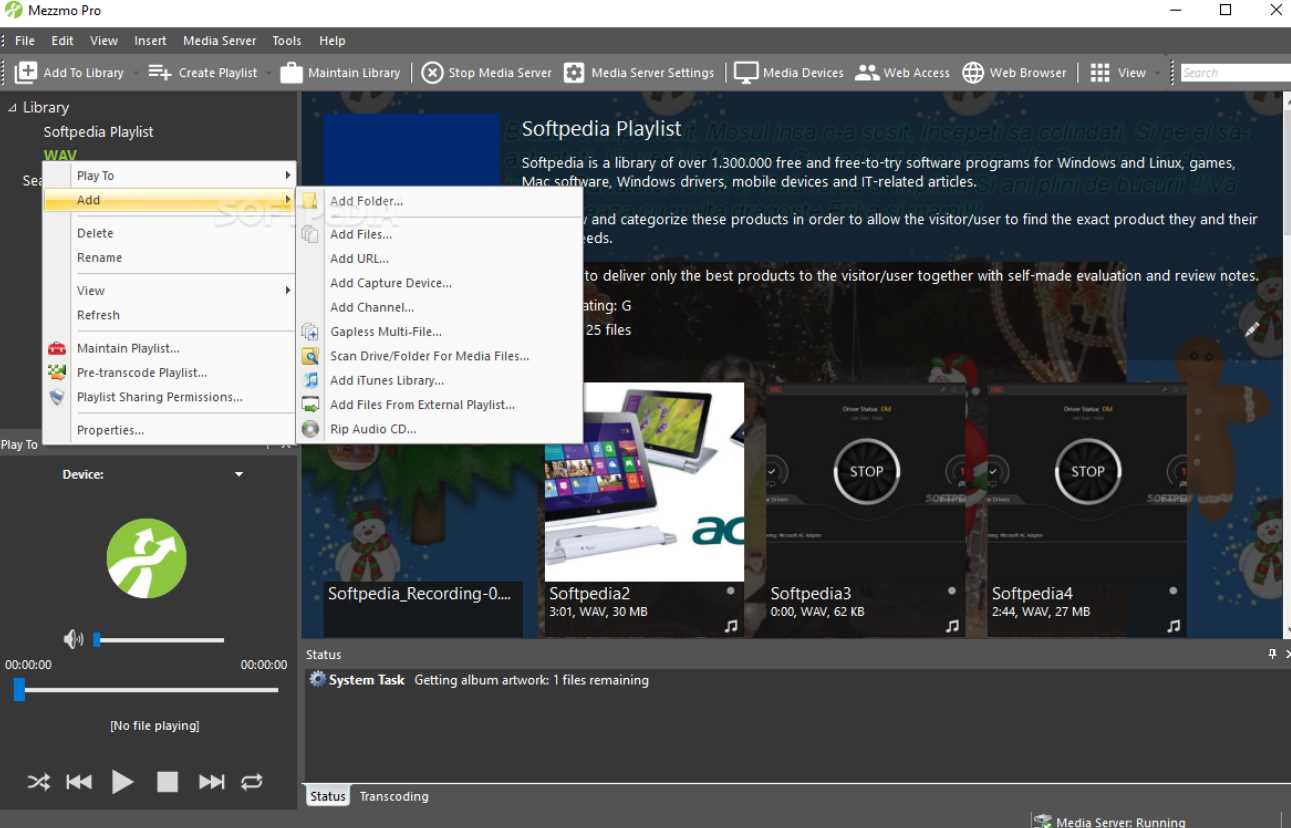This screenshot has height=828, width=1291.
Task: Click the Scan Drive/Folder magnifier icon
Action: [x=311, y=356]
